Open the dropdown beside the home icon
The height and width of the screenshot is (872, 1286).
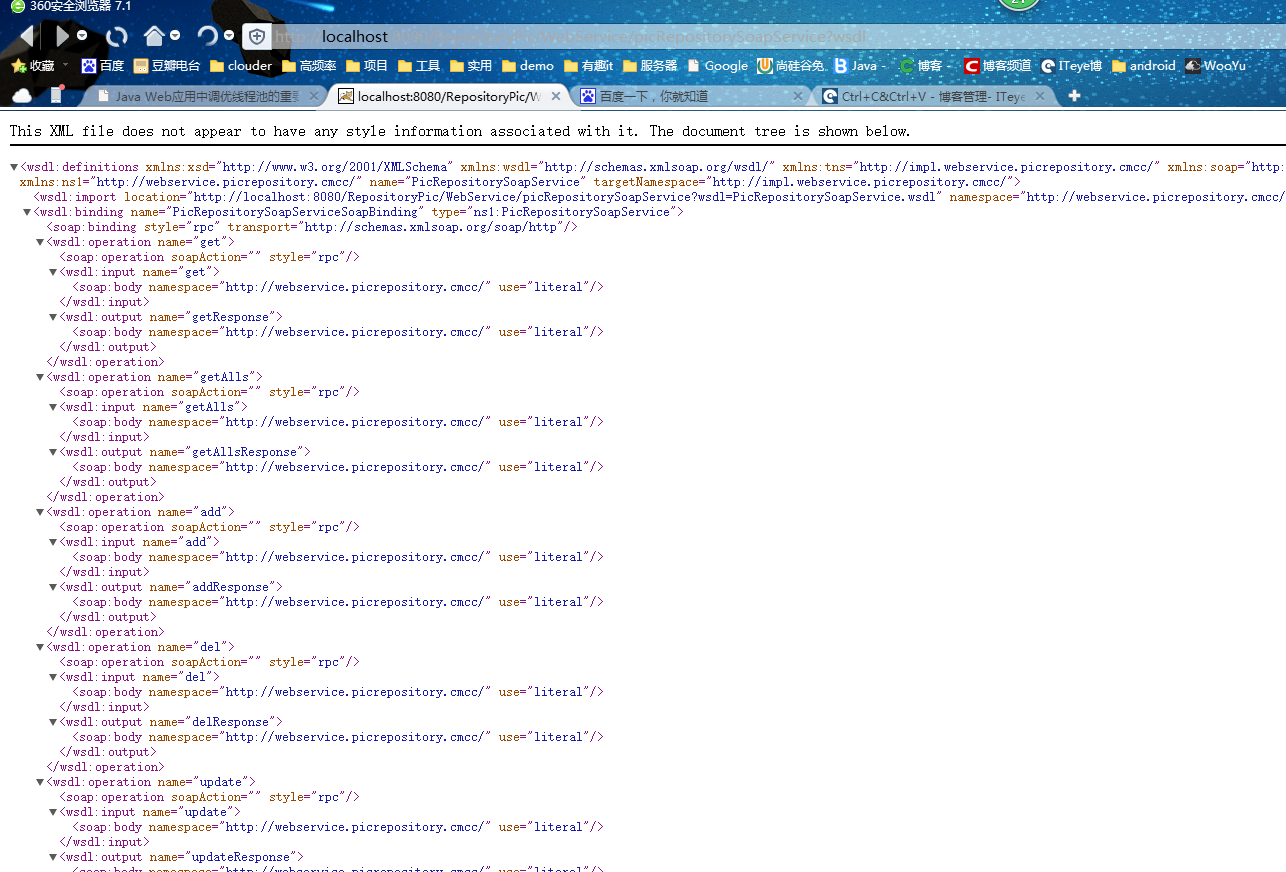(175, 36)
